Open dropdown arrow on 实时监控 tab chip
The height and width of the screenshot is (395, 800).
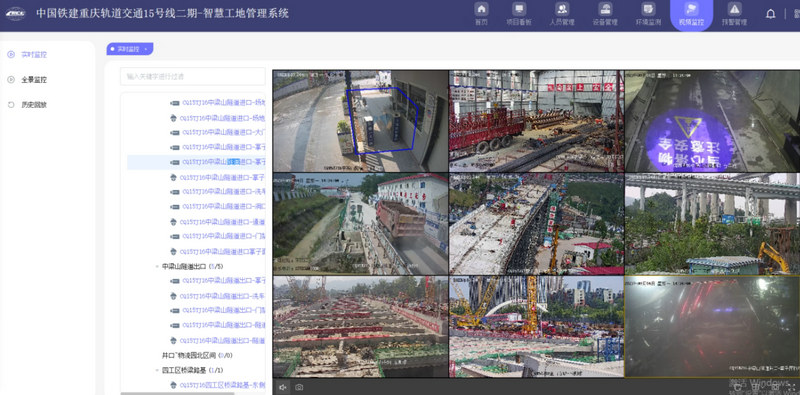coord(146,50)
